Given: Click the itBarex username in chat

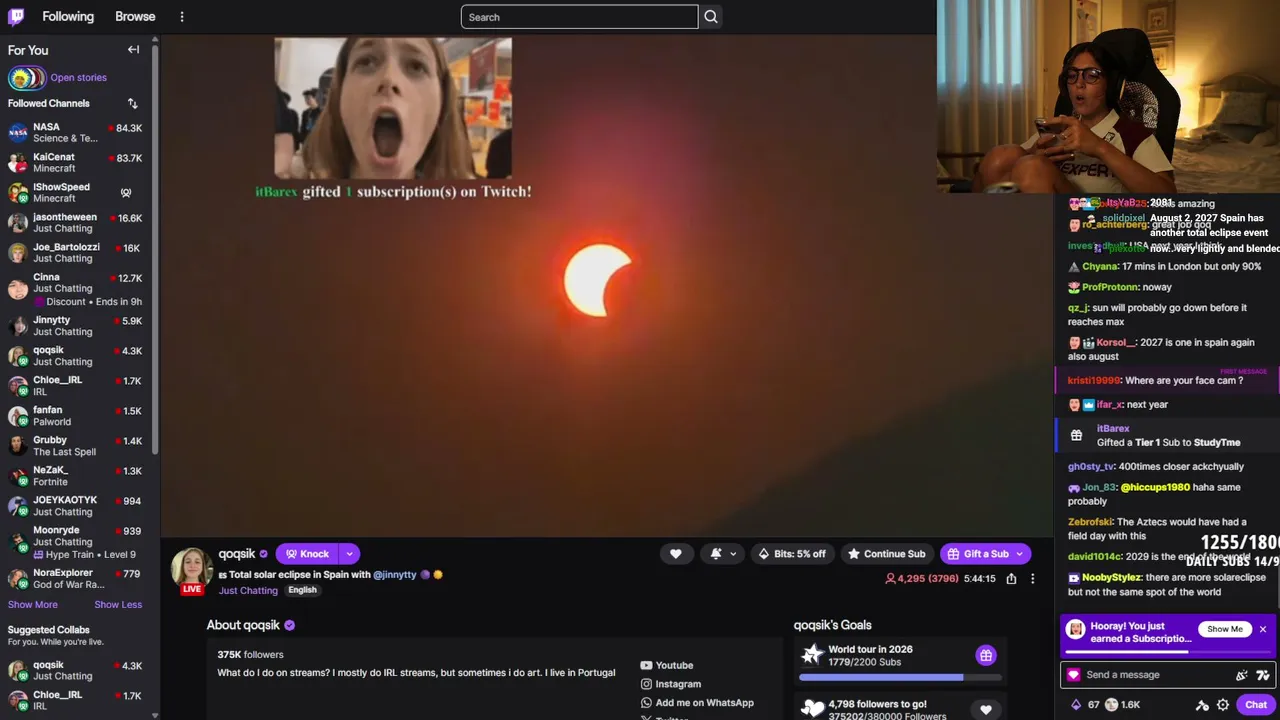Looking at the screenshot, I should click(1113, 429).
